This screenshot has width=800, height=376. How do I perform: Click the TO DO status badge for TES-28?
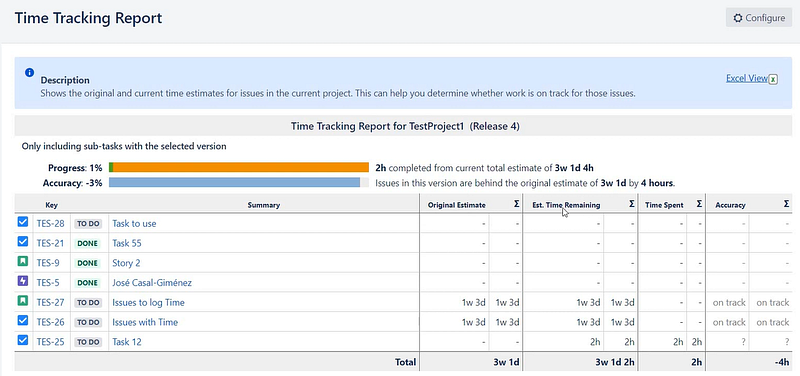coord(88,223)
